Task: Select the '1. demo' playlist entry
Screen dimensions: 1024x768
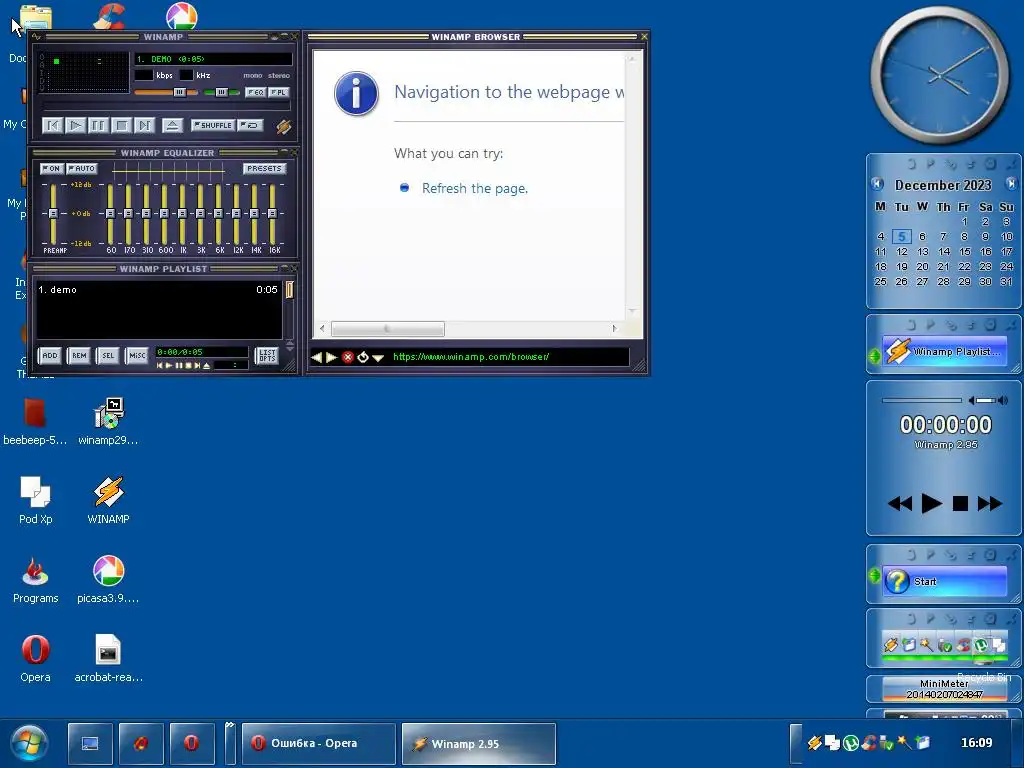Action: coord(157,289)
